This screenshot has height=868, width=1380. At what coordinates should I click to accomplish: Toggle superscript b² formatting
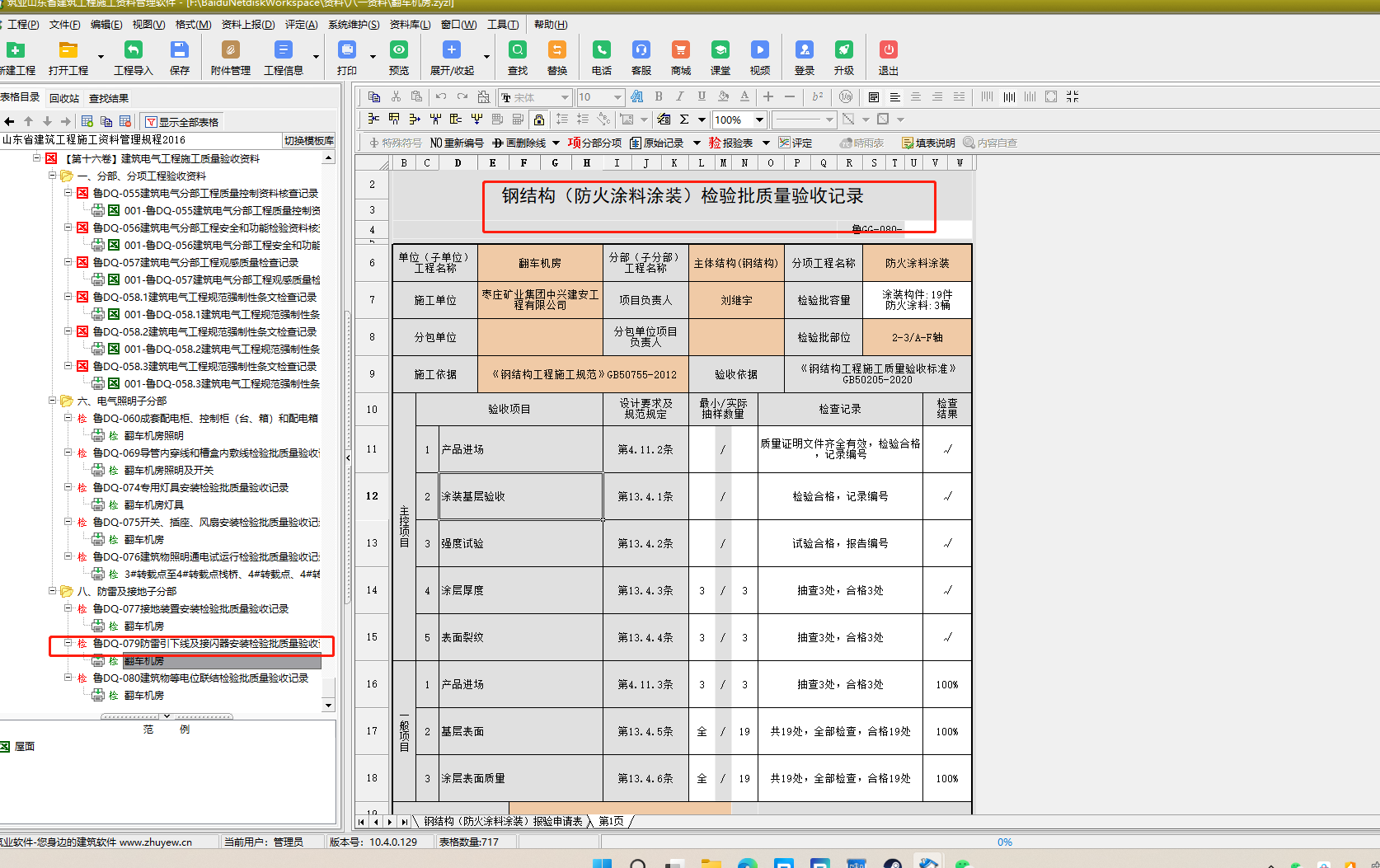coord(817,96)
